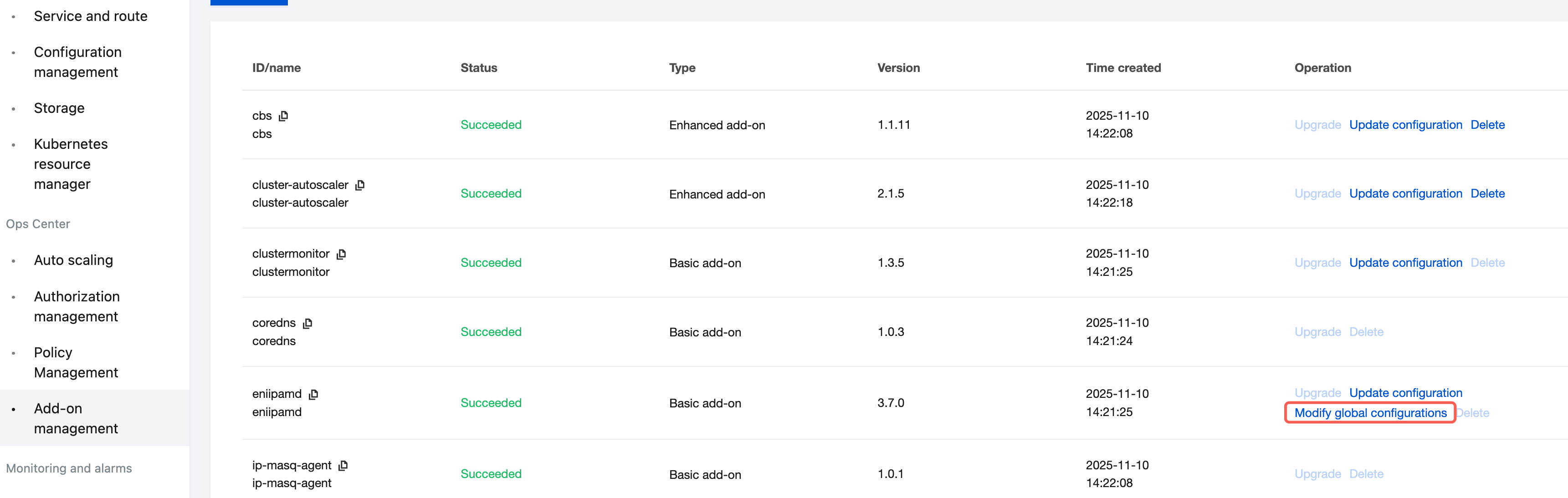This screenshot has width=1568, height=498.
Task: Go to Storage section
Action: tap(59, 108)
